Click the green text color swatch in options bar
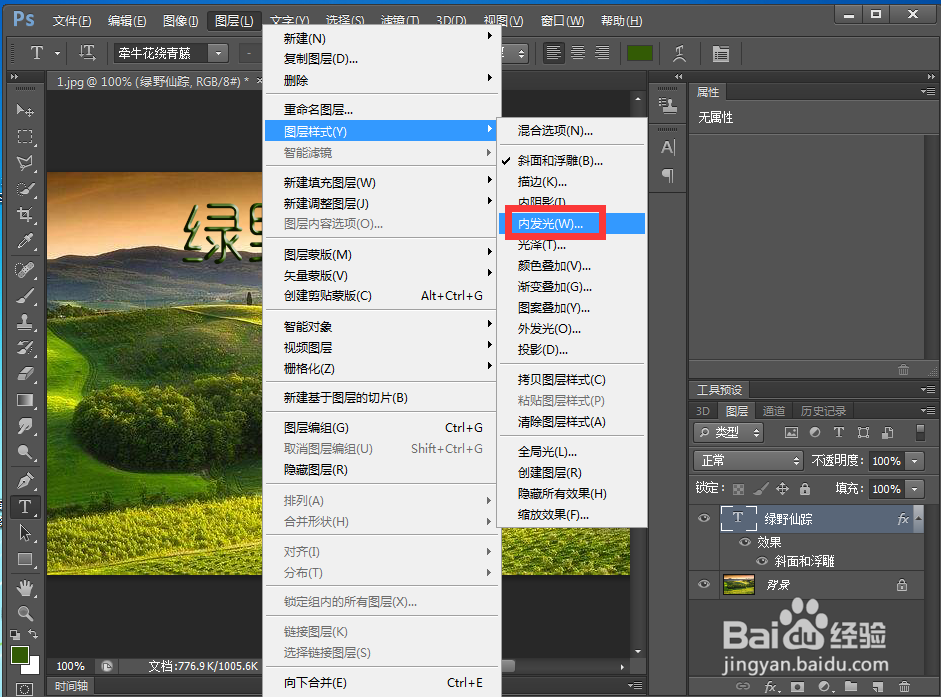 (640, 53)
